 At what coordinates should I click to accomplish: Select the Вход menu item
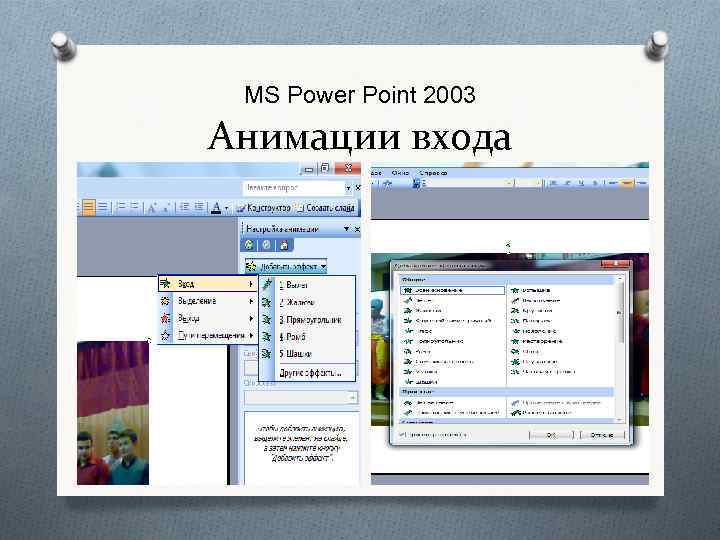pyautogui.click(x=207, y=284)
